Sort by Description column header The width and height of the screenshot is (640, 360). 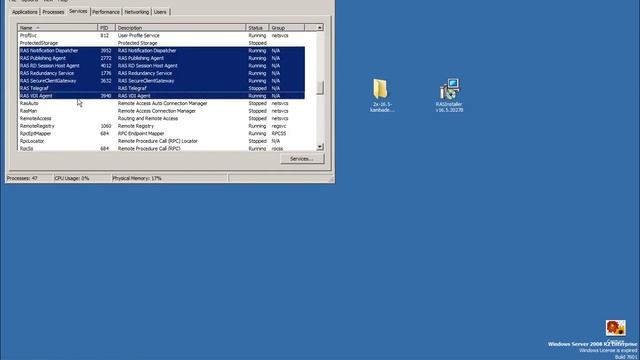tap(180, 28)
